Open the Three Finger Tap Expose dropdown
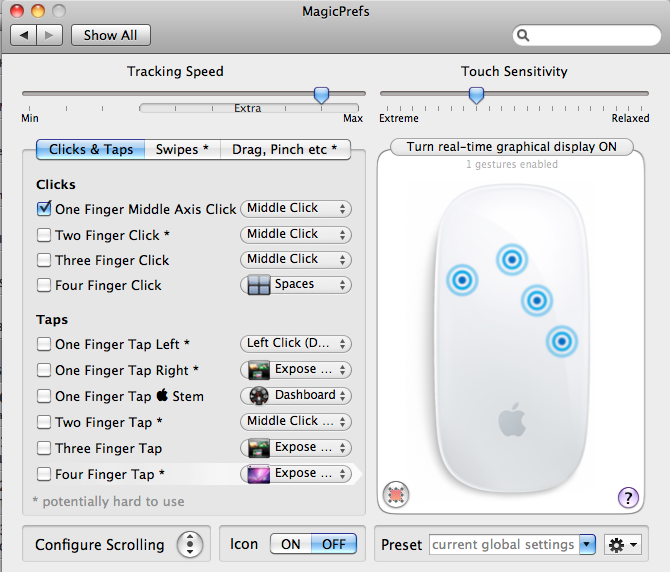This screenshot has height=572, width=670. coord(296,448)
